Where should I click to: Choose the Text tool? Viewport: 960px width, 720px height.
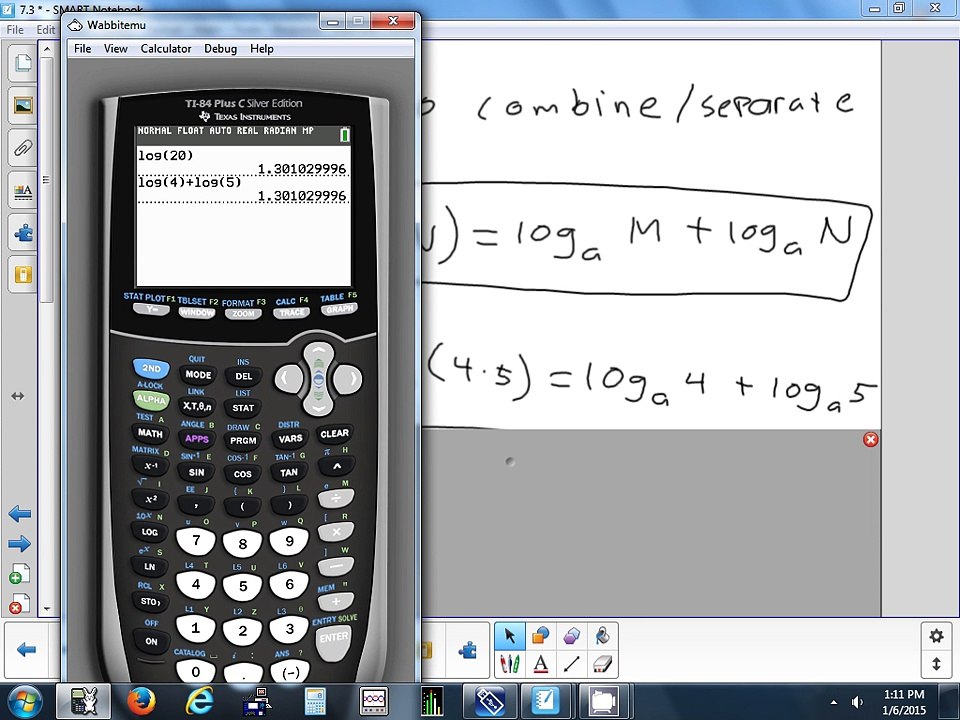(541, 664)
